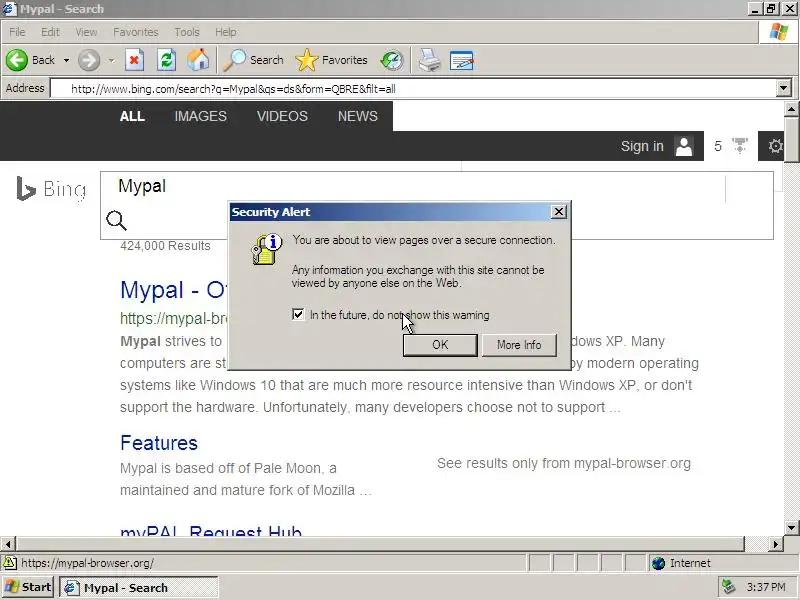Select the Mypal - Search taskbar button
Image resolution: width=800 pixels, height=600 pixels.
(x=139, y=588)
